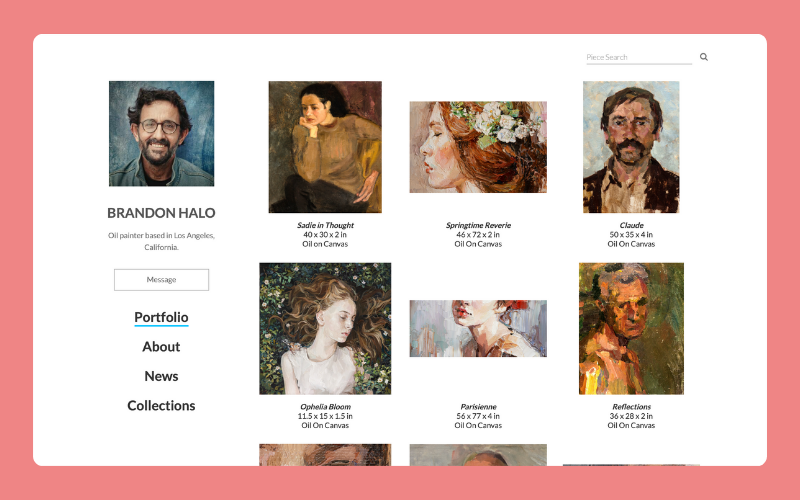Click the '36 x 28 x 2 in' dimensions

tap(631, 416)
